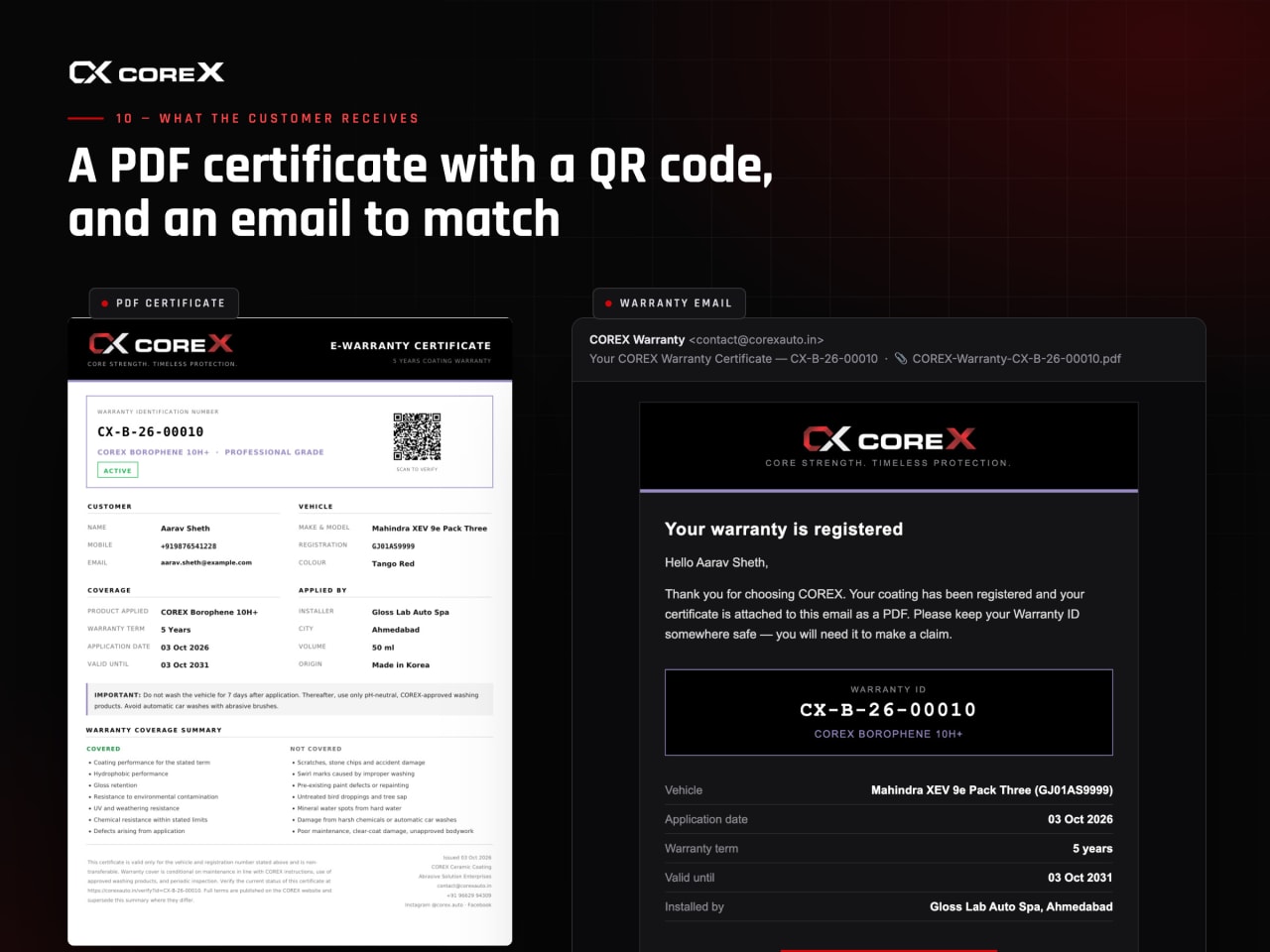Click the 'WARRANTY COVERAGE SUMMARY' heading
1270x952 pixels.
pyautogui.click(x=154, y=730)
